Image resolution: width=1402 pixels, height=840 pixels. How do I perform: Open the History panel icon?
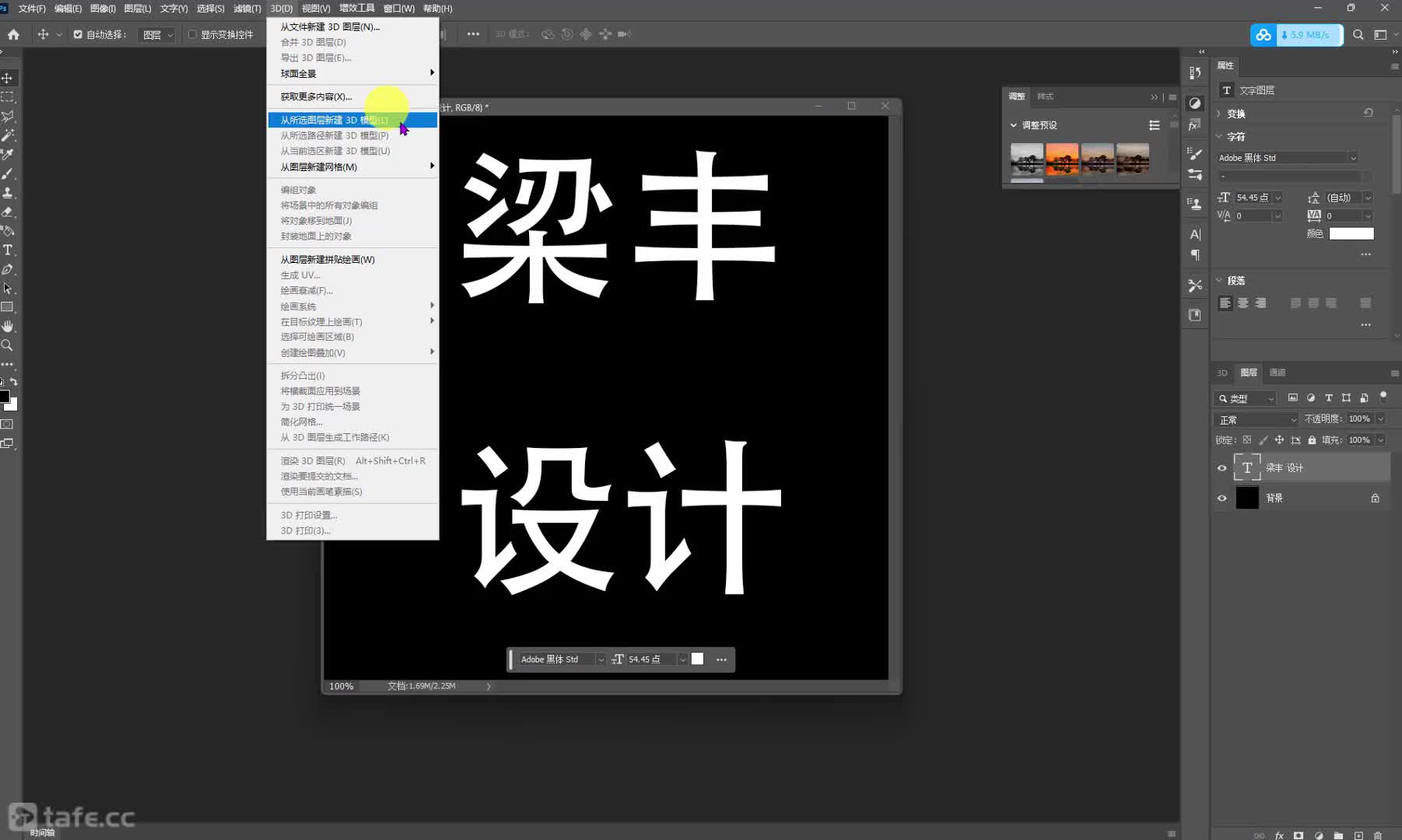(1195, 72)
